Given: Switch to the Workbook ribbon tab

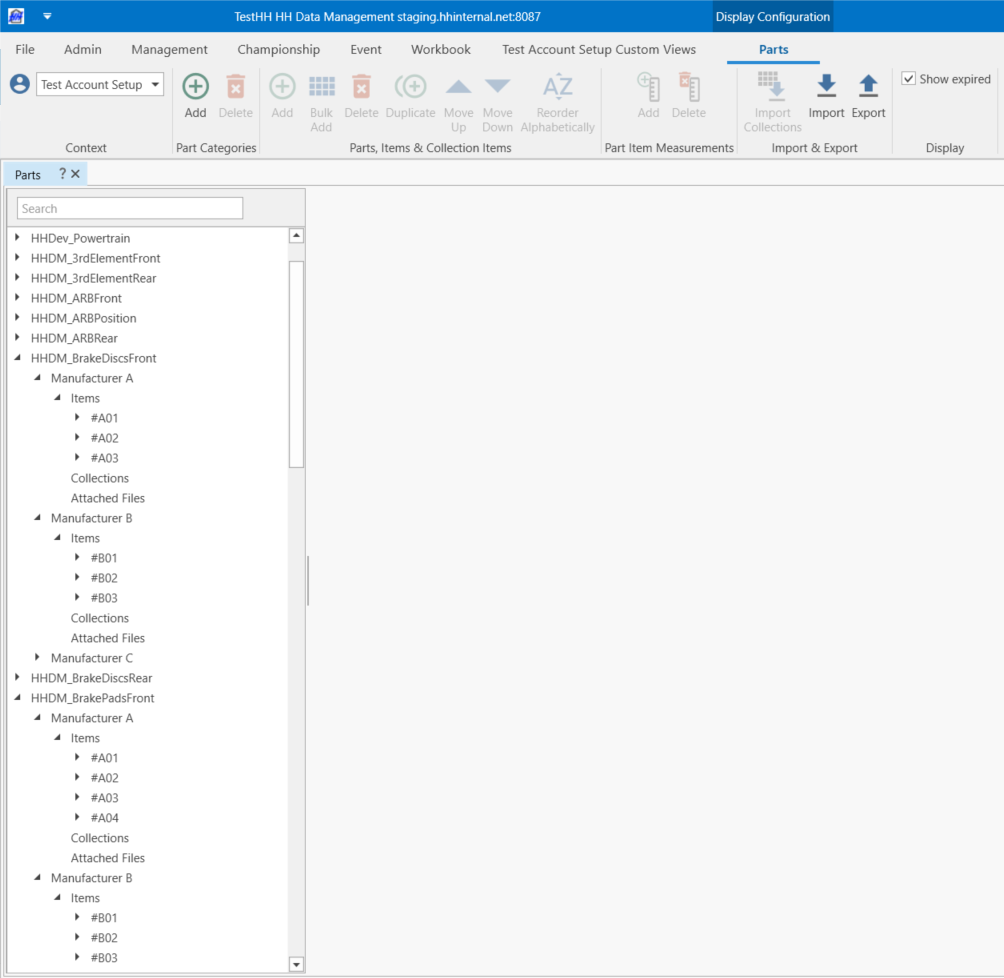Looking at the screenshot, I should click(440, 49).
